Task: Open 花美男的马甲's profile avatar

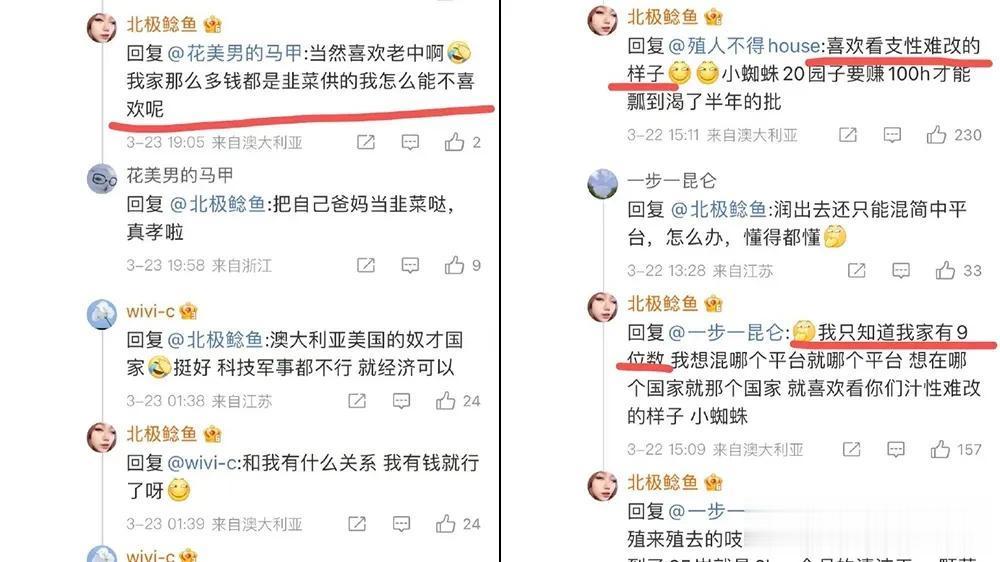Action: pos(102,178)
